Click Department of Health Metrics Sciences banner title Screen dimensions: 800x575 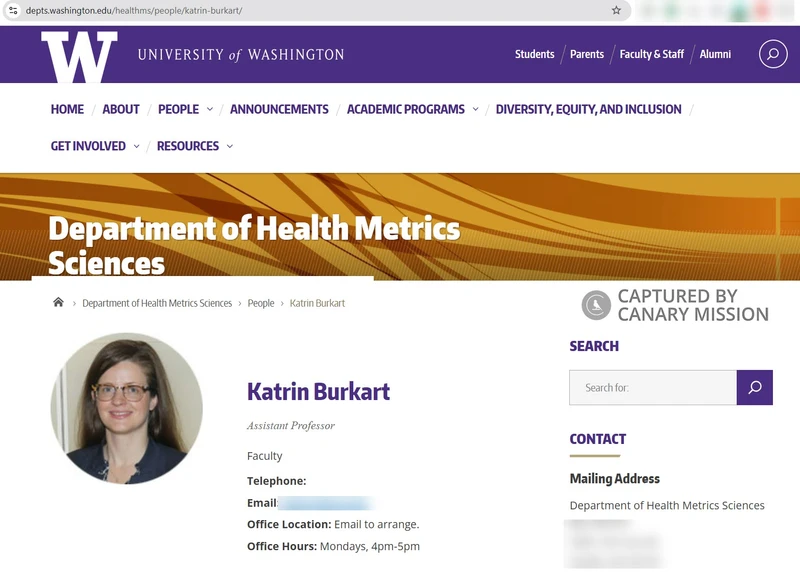pos(254,245)
